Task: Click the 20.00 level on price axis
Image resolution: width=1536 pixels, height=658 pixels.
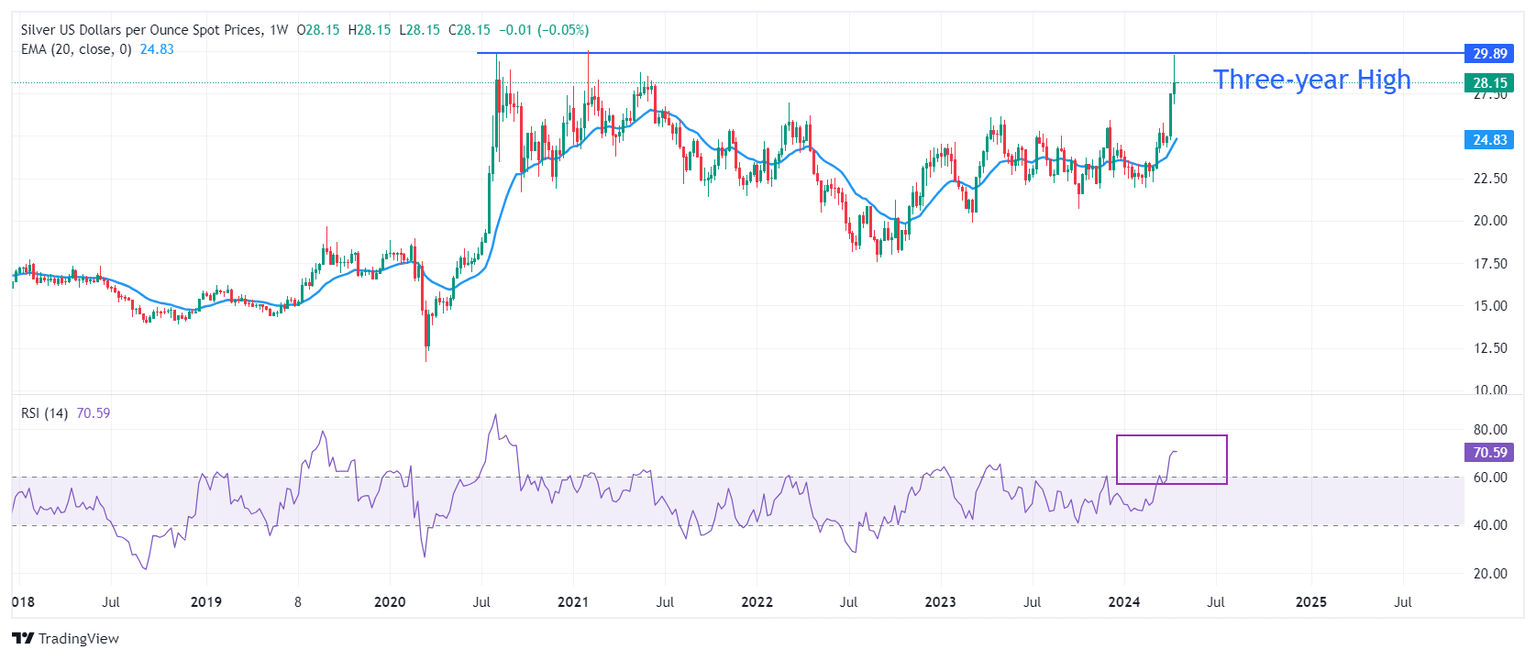Action: 1488,221
